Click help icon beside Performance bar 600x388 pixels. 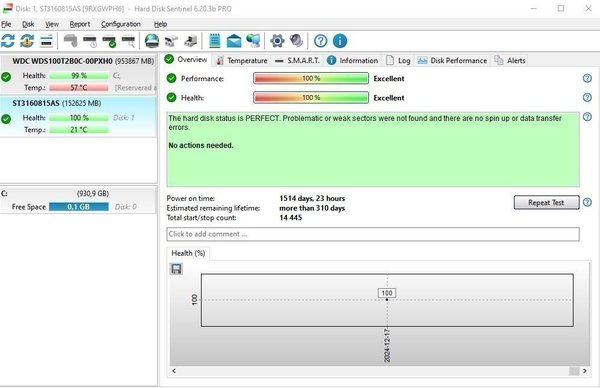(x=587, y=78)
